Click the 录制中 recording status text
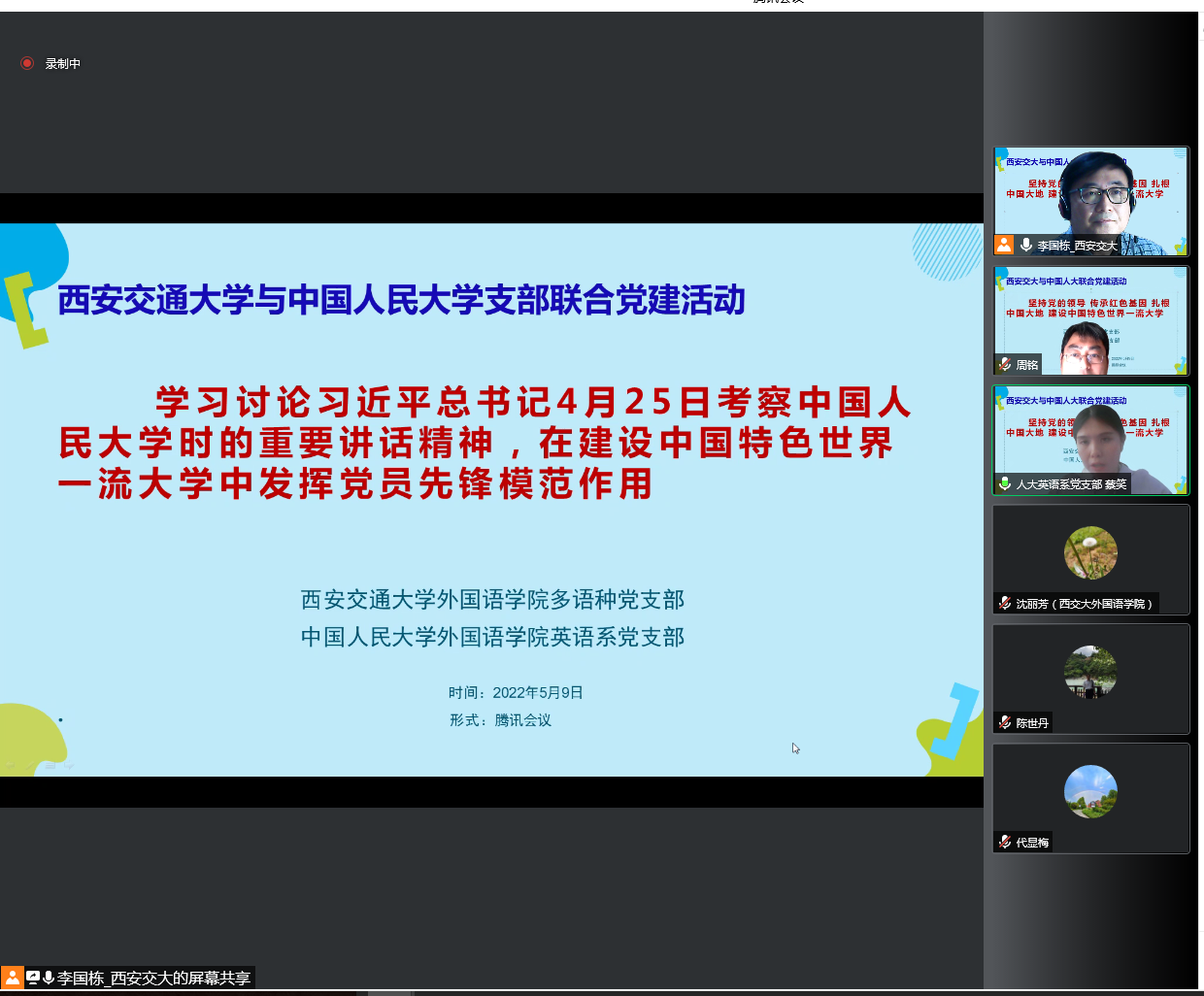This screenshot has height=996, width=1204. tap(63, 64)
